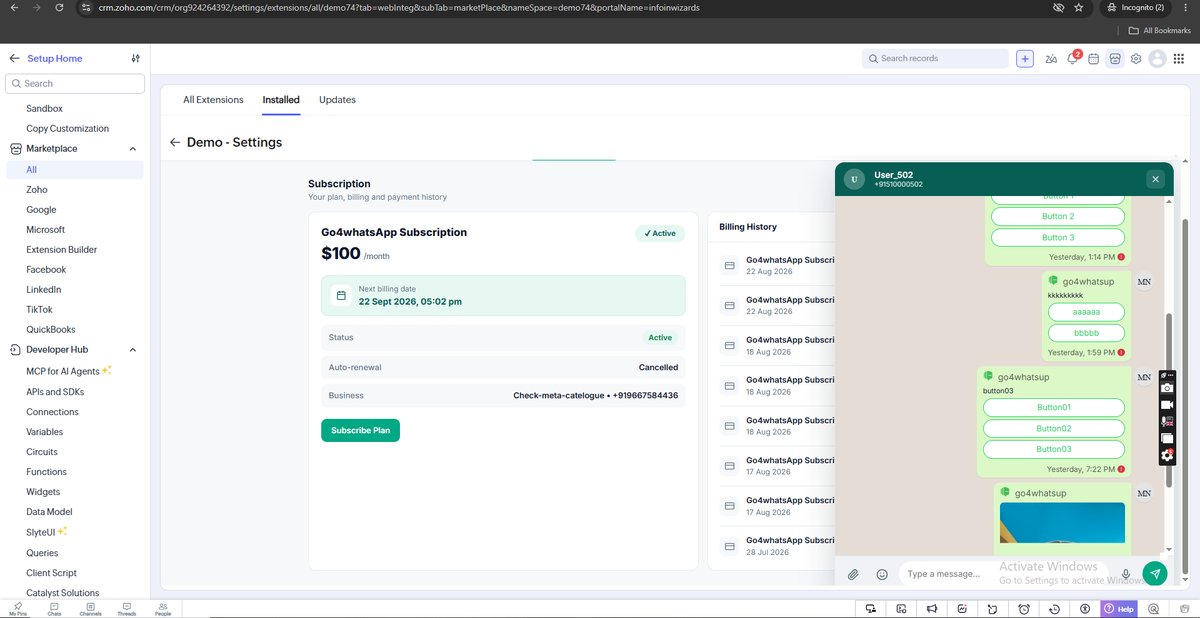Click the Button01 chat reply button
The image size is (1200, 618).
pyautogui.click(x=1054, y=407)
